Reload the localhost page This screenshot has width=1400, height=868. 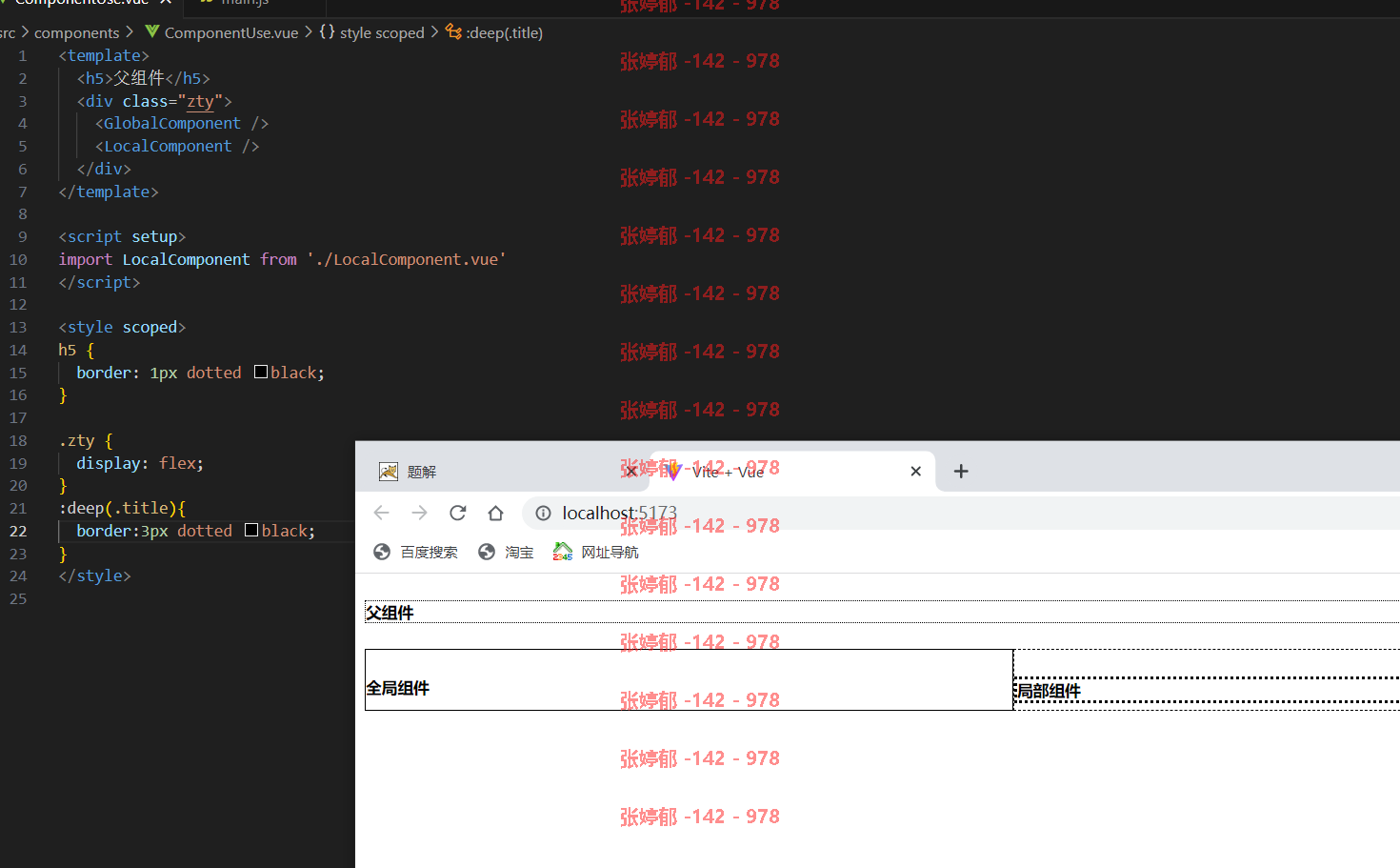tap(458, 513)
